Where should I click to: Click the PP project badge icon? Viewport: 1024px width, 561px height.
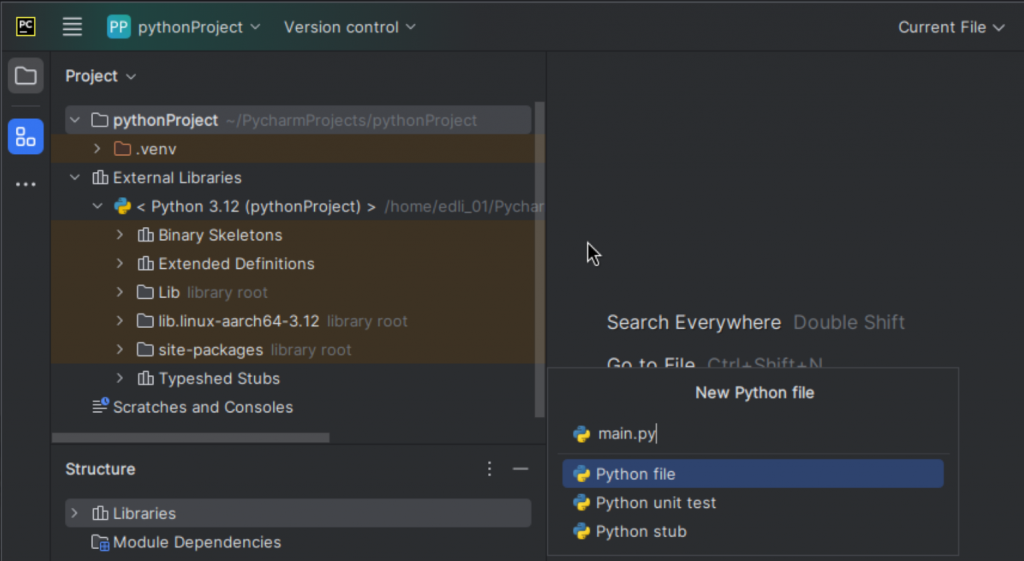tap(119, 27)
